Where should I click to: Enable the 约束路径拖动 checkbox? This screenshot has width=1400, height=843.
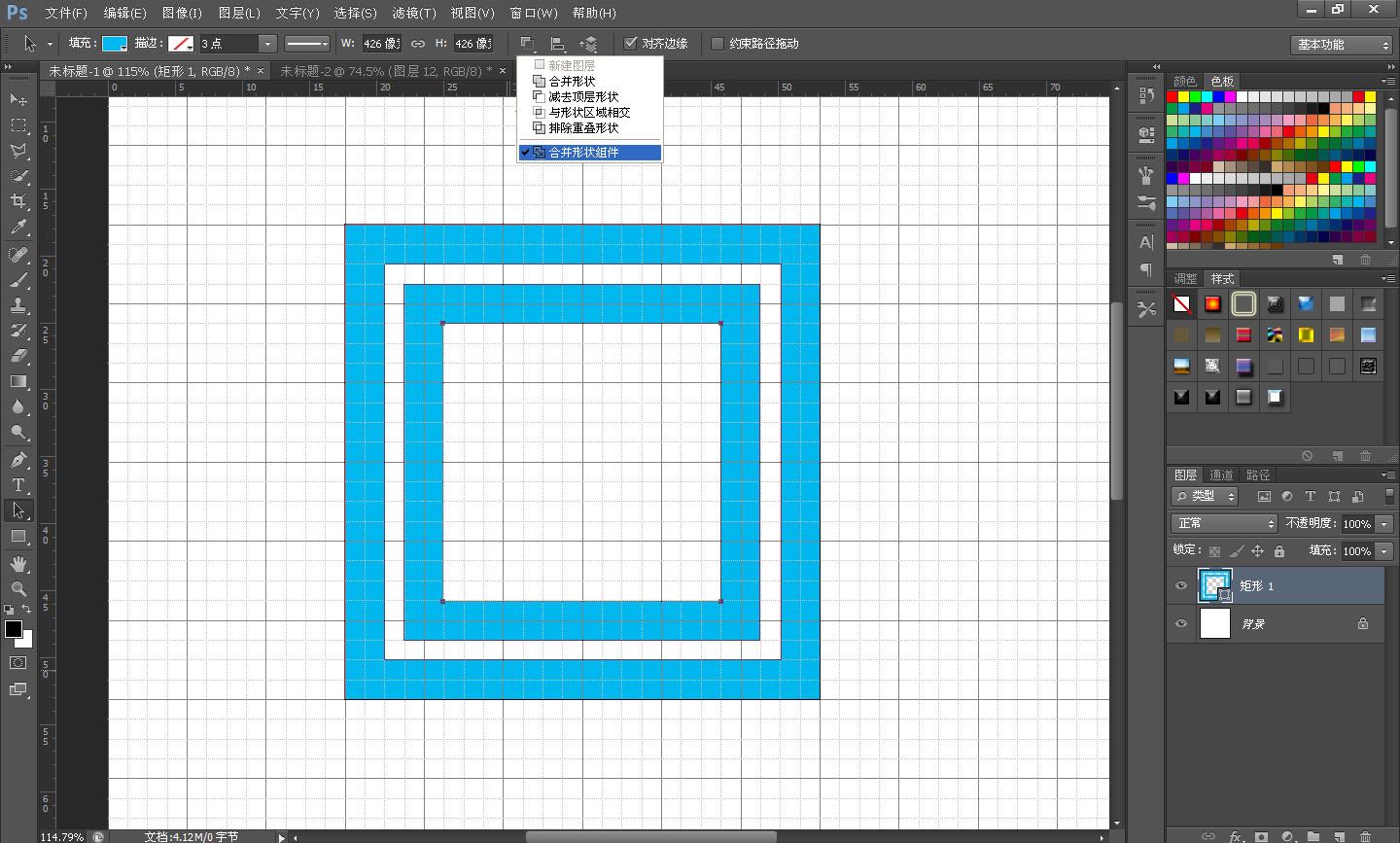[x=717, y=44]
